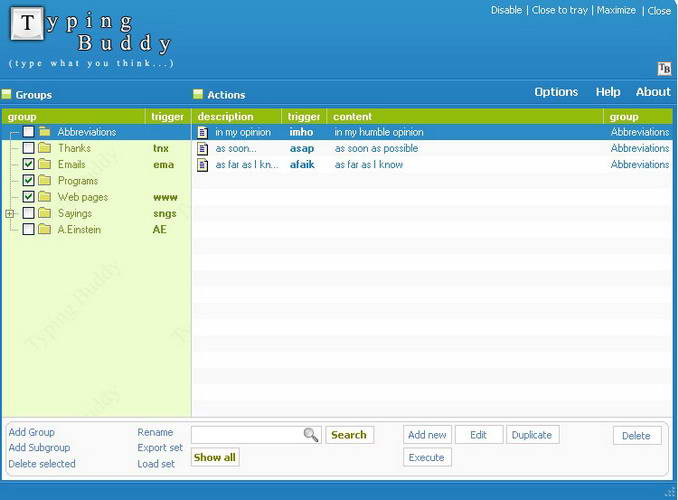
Task: Click the 'sngs' group trigger text
Action: 165,214
